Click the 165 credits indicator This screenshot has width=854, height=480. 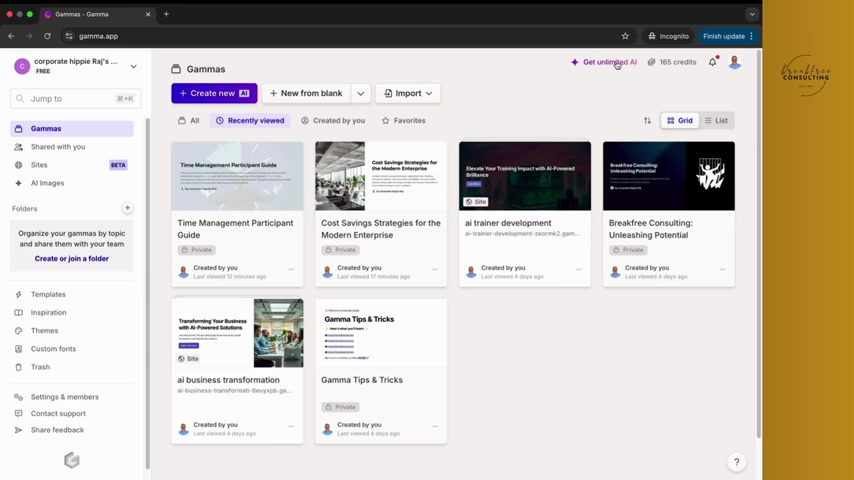(672, 62)
